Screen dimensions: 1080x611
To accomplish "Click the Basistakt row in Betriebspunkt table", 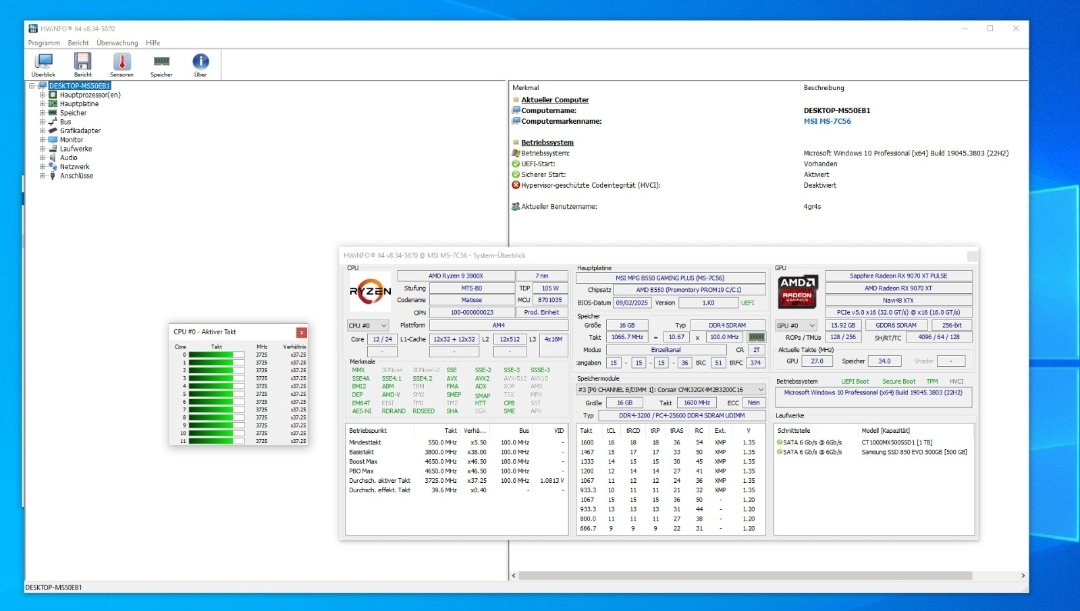I will 457,452.
